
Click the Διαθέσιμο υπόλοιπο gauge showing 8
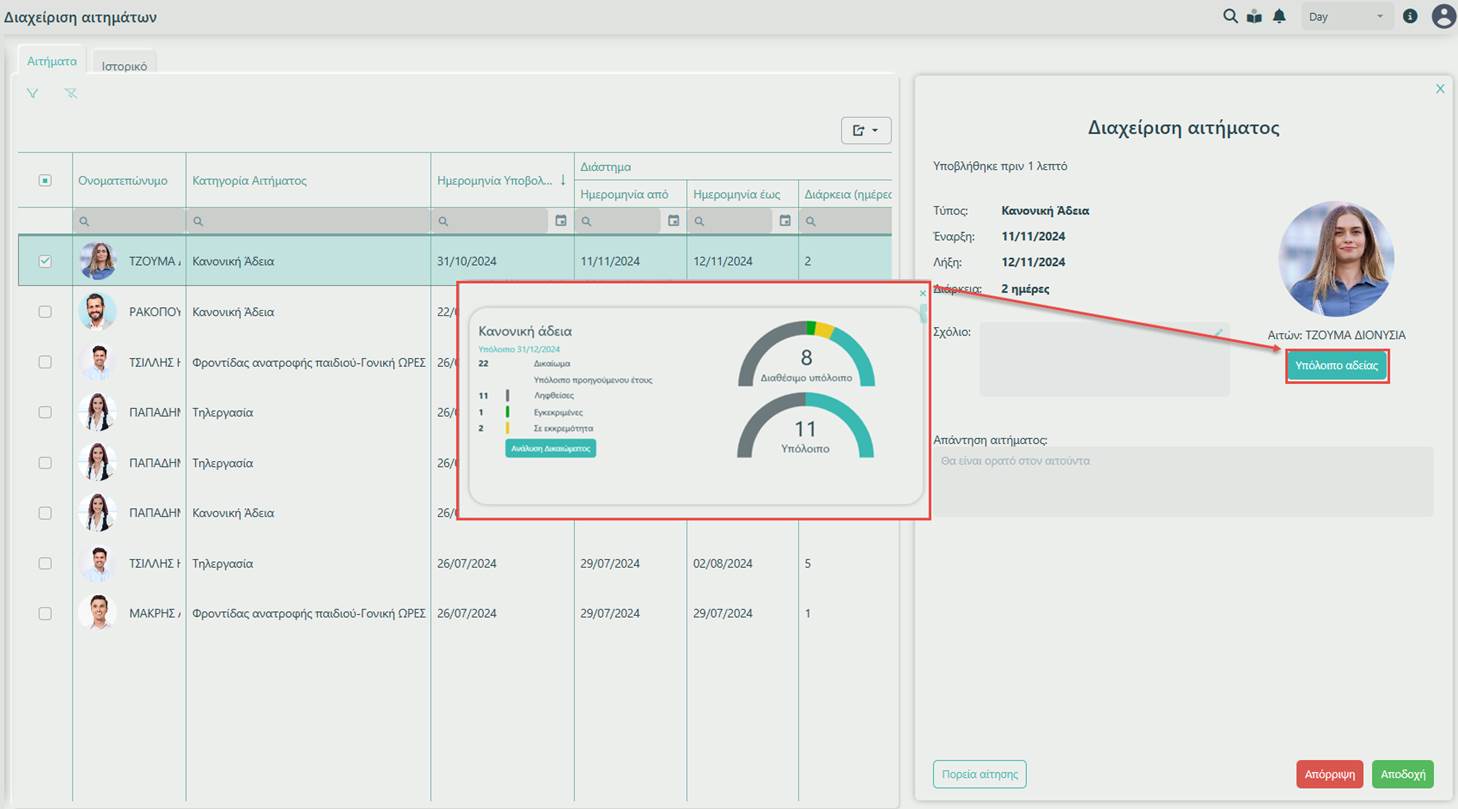coord(806,354)
